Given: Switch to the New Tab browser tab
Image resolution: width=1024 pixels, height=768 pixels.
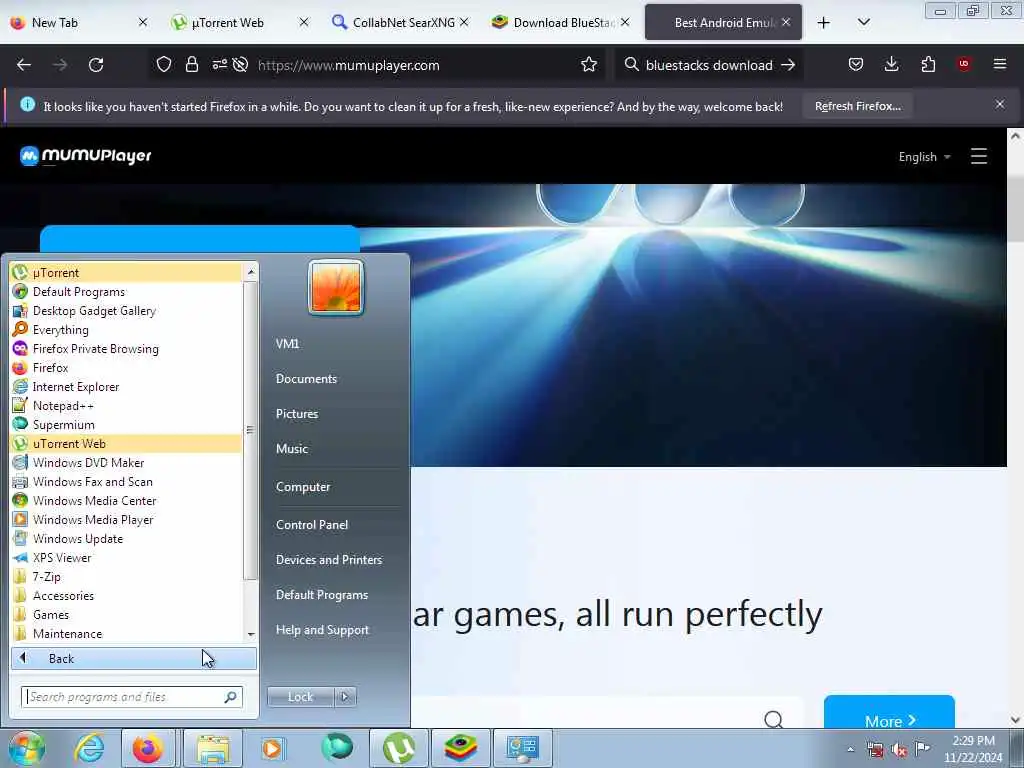Looking at the screenshot, I should pos(78,22).
